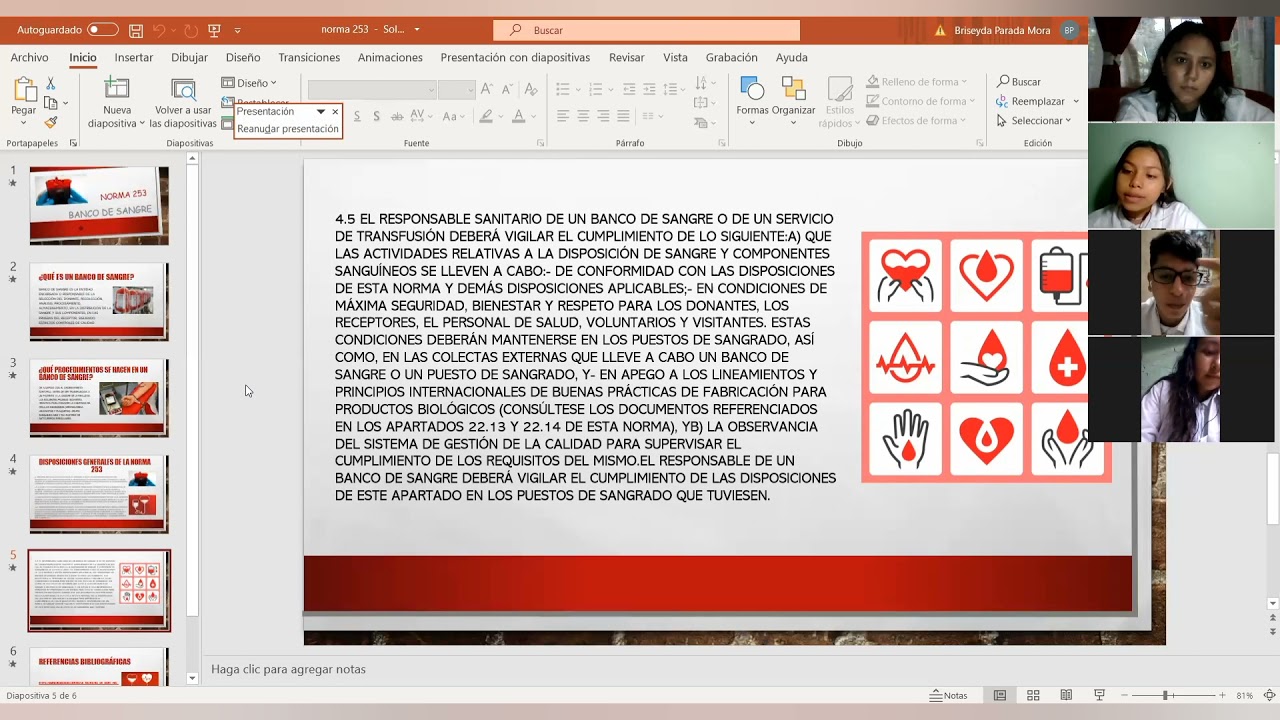Switch to the Insertar tab
This screenshot has height=720, width=1280.
coord(134,57)
